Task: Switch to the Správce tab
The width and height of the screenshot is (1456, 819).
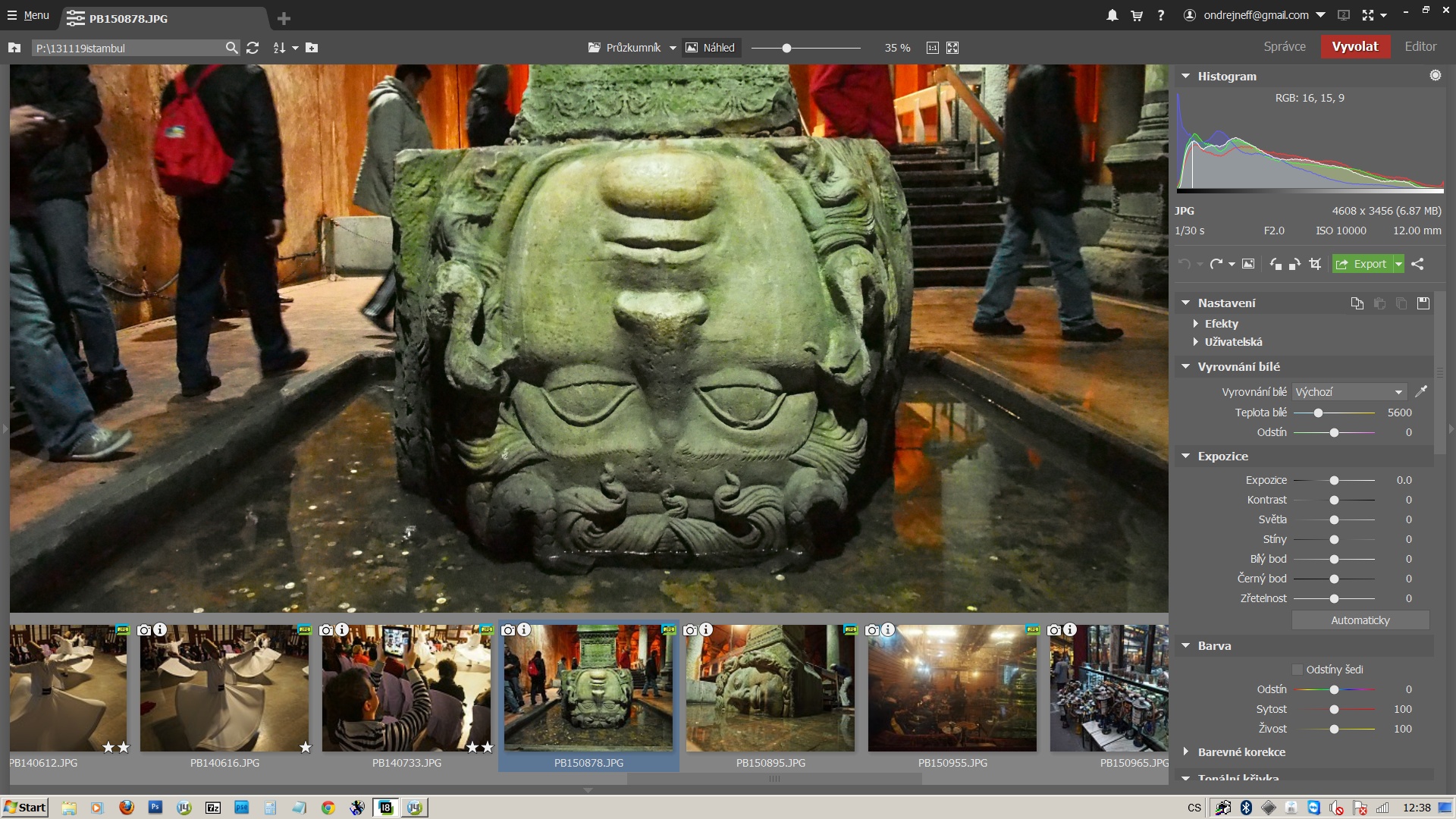Action: [1285, 46]
